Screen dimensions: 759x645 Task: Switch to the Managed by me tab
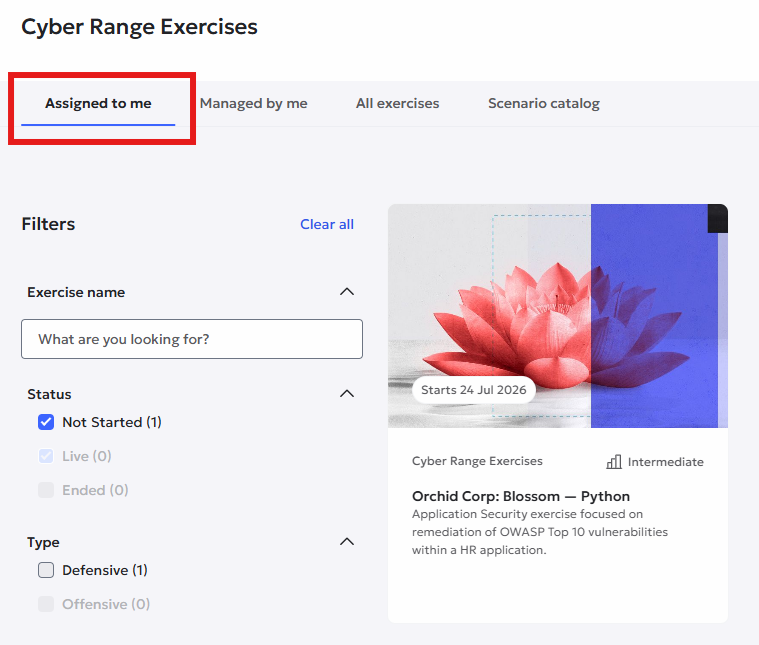(254, 104)
